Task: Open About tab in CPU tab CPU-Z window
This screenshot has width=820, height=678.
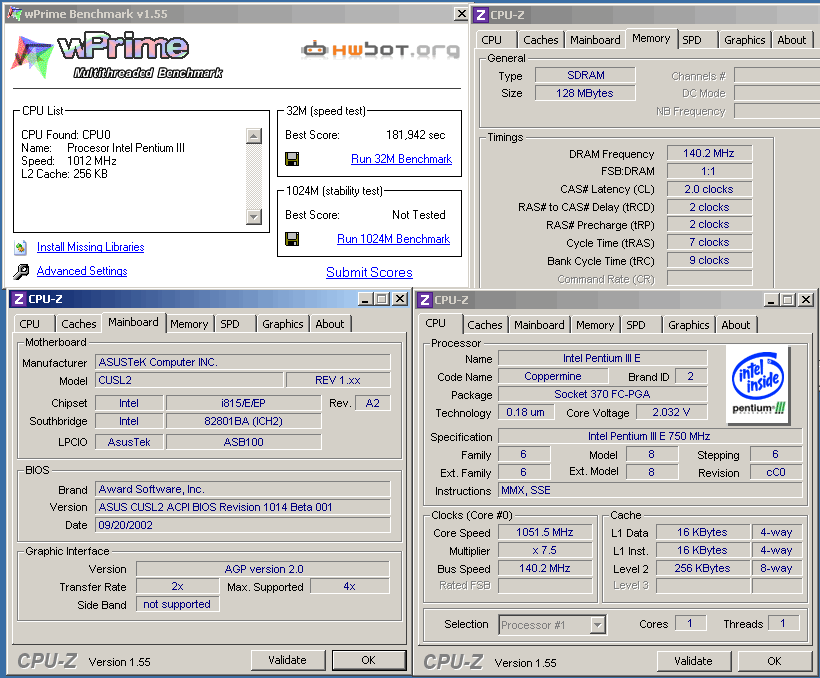Action: (x=736, y=325)
